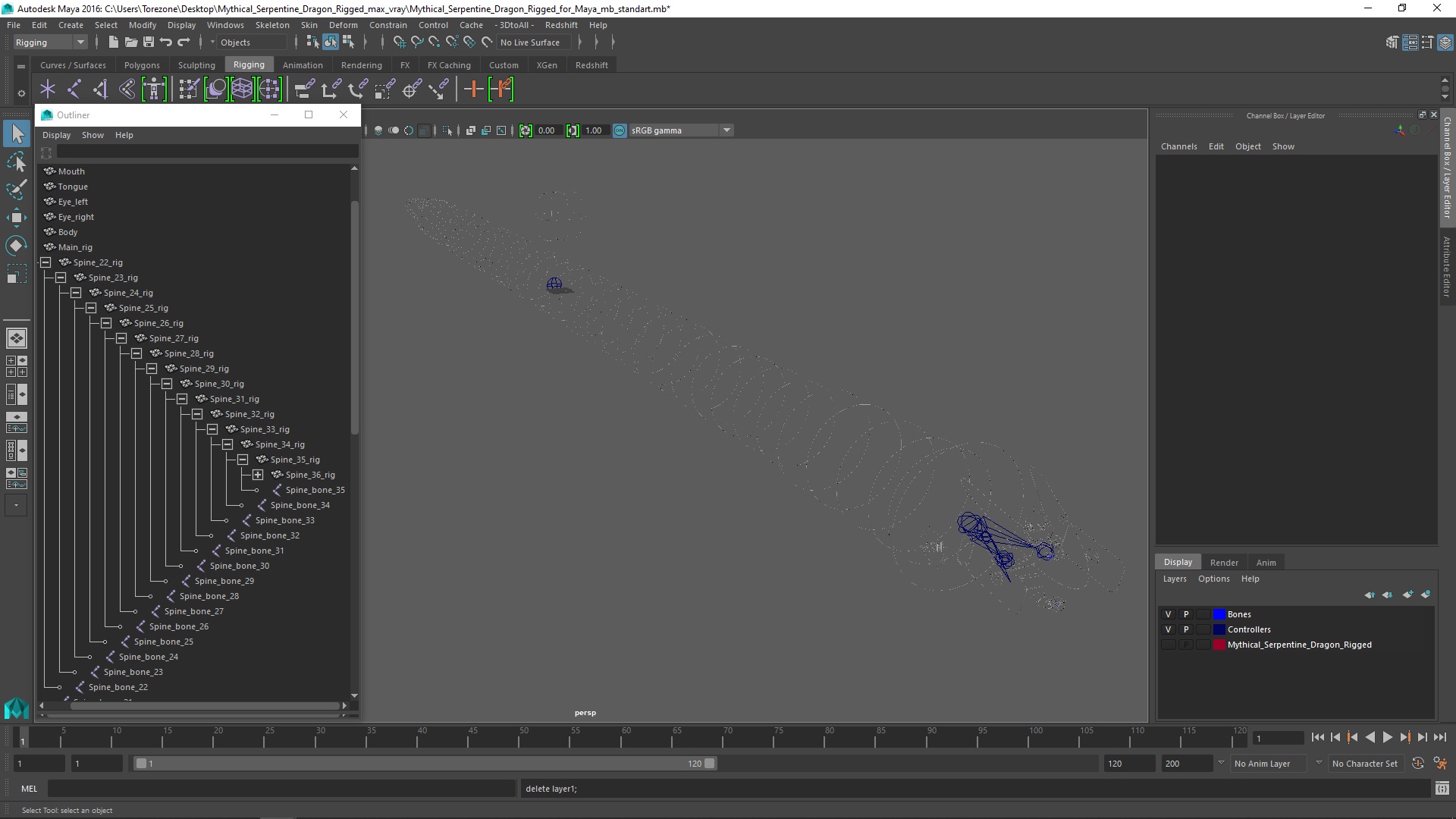Click the Paint selection tool
1456x819 pixels.
(16, 190)
